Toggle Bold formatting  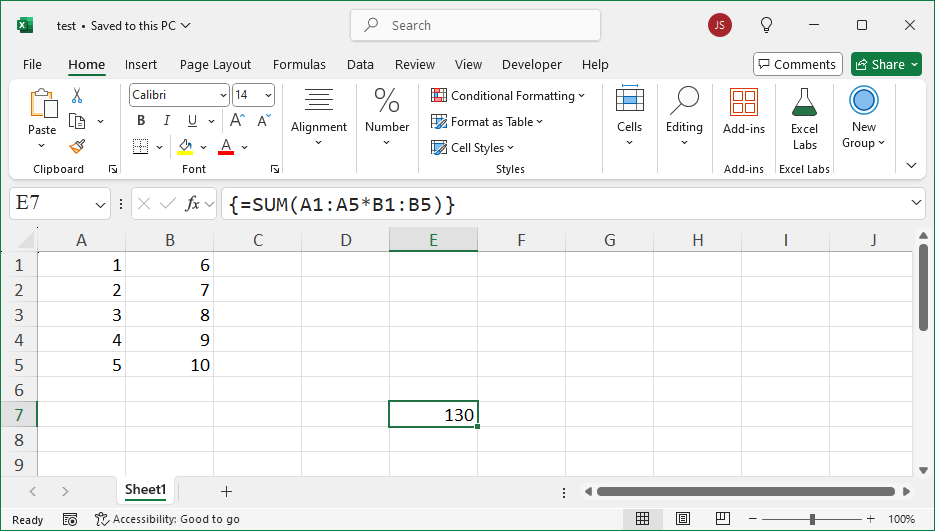tap(141, 121)
